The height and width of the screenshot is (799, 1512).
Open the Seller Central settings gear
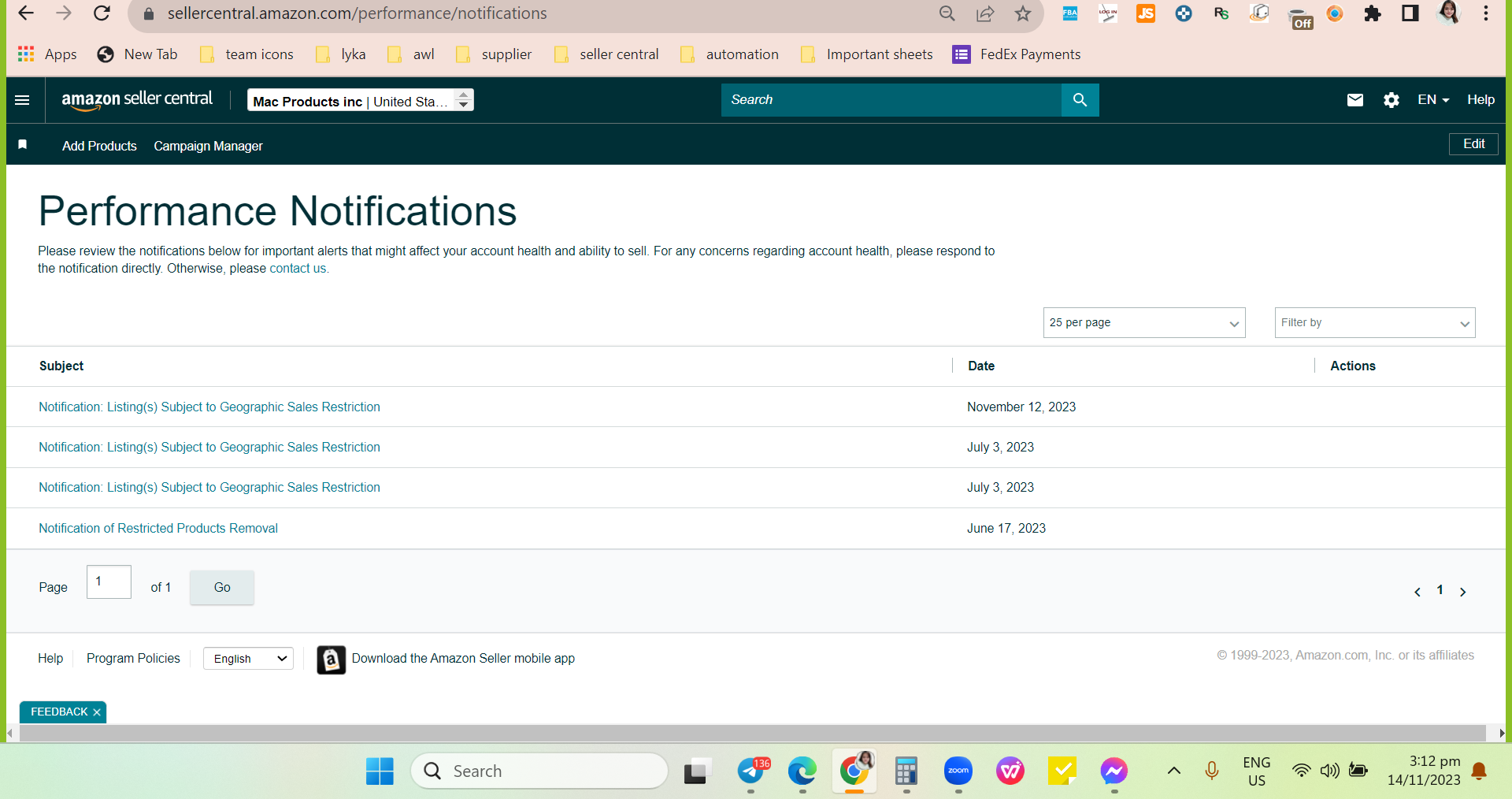click(1391, 100)
